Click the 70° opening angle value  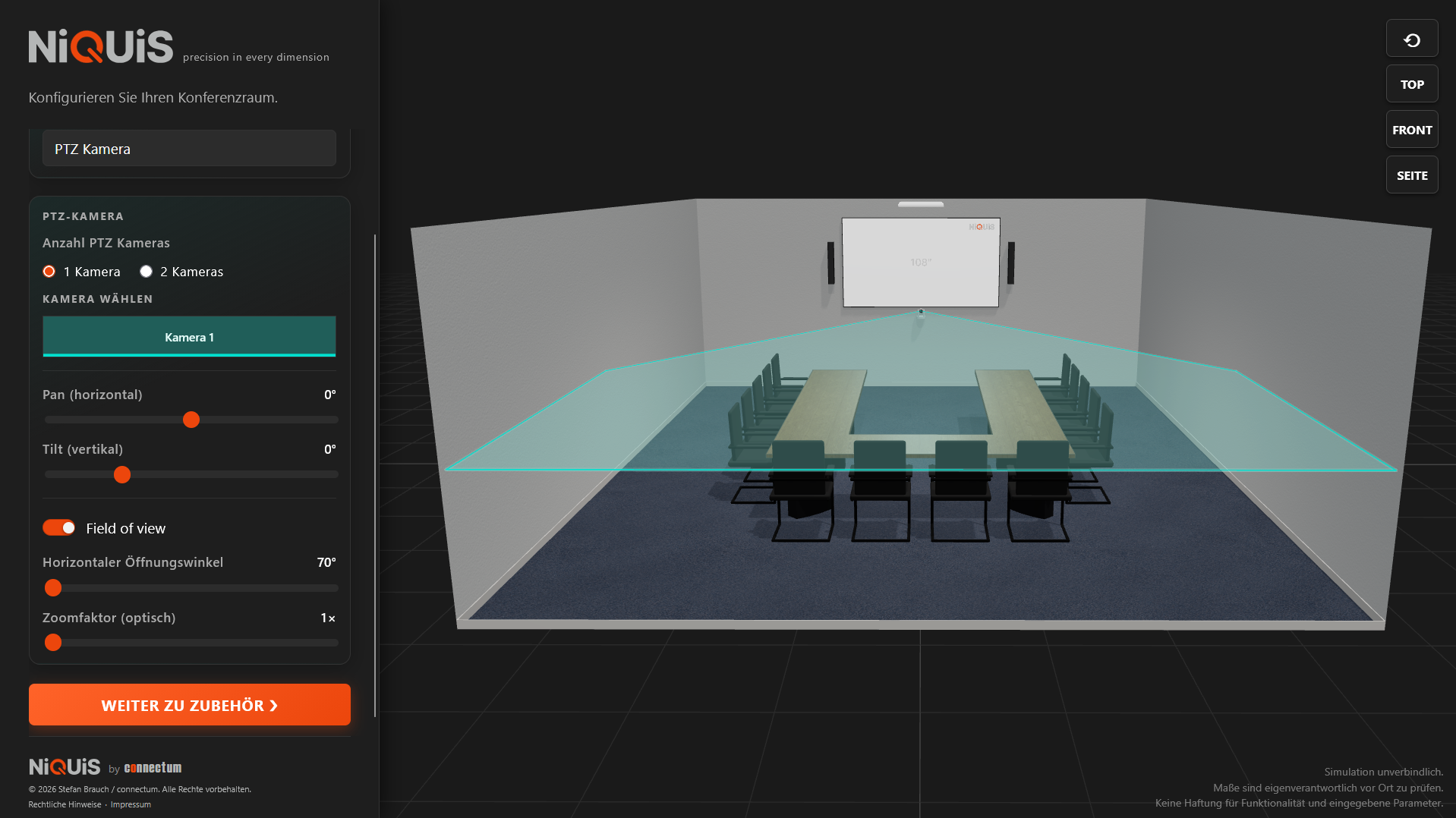click(326, 562)
